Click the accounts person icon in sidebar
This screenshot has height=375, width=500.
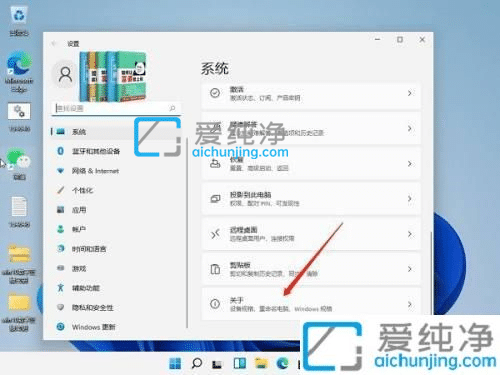click(60, 229)
